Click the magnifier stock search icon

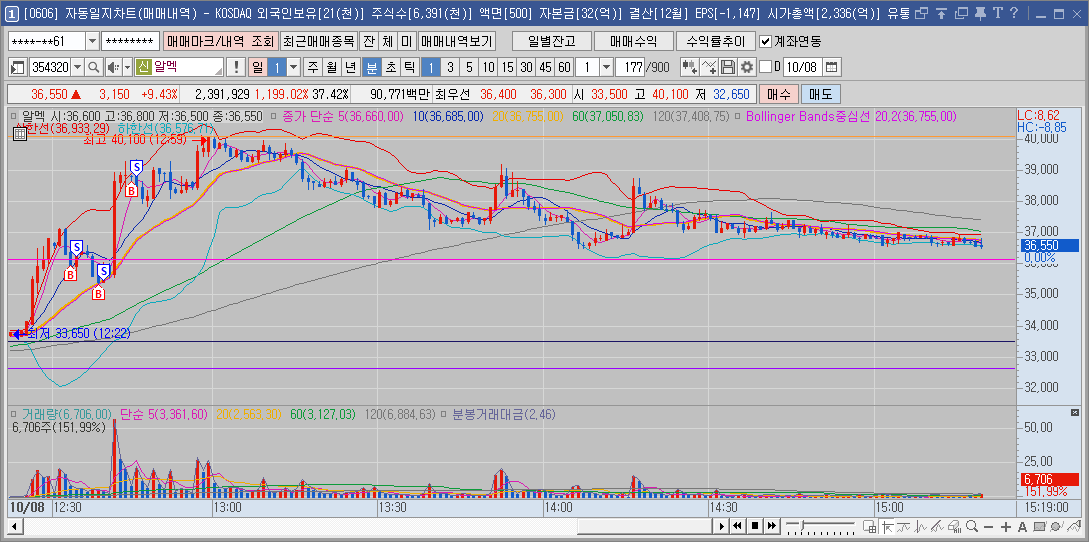[94, 67]
